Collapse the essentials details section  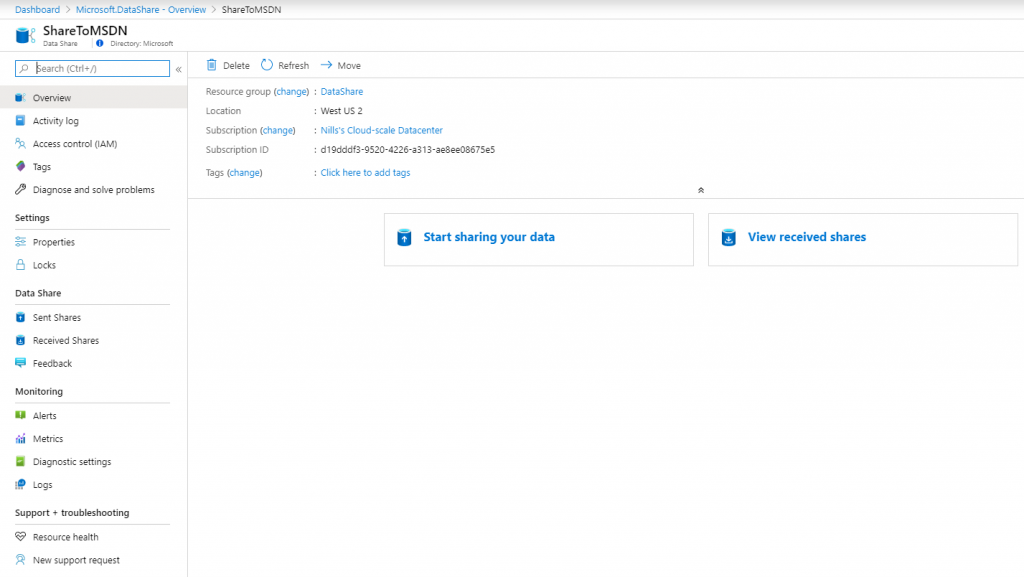click(701, 191)
